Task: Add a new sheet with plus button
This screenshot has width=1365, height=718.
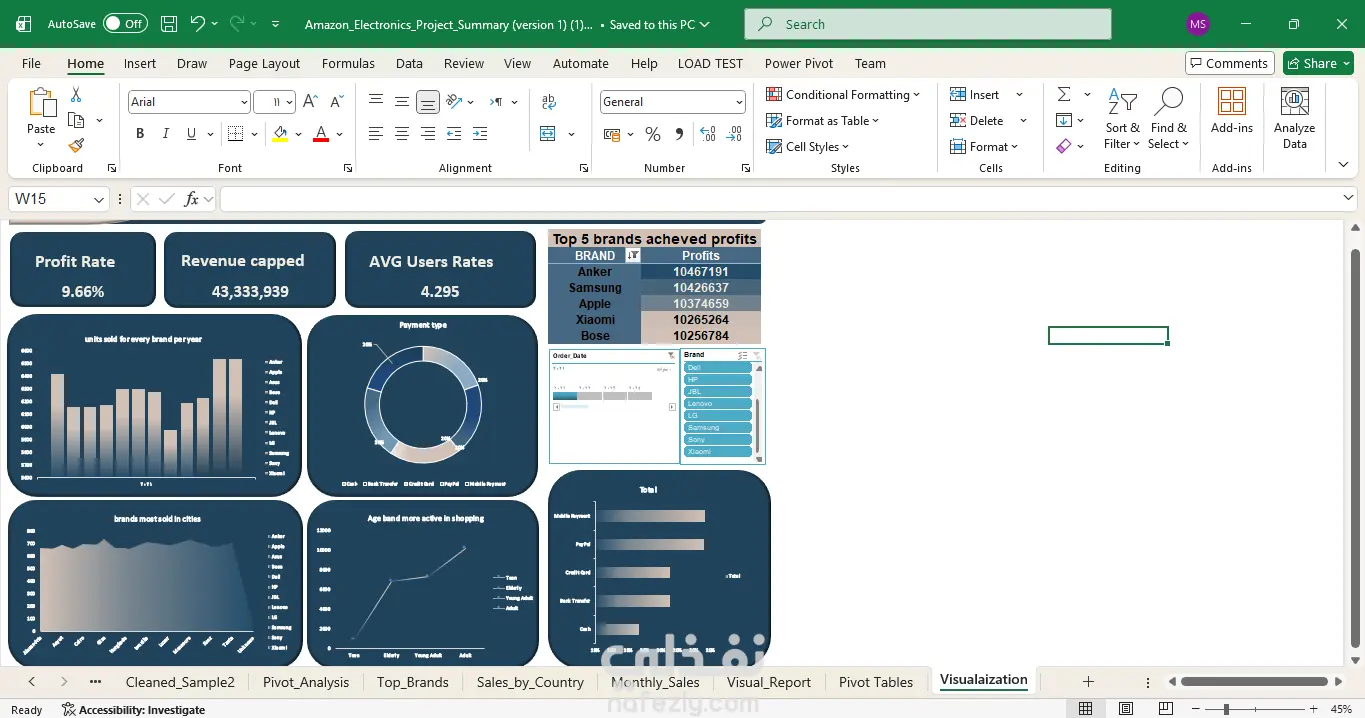Action: pos(1088,682)
